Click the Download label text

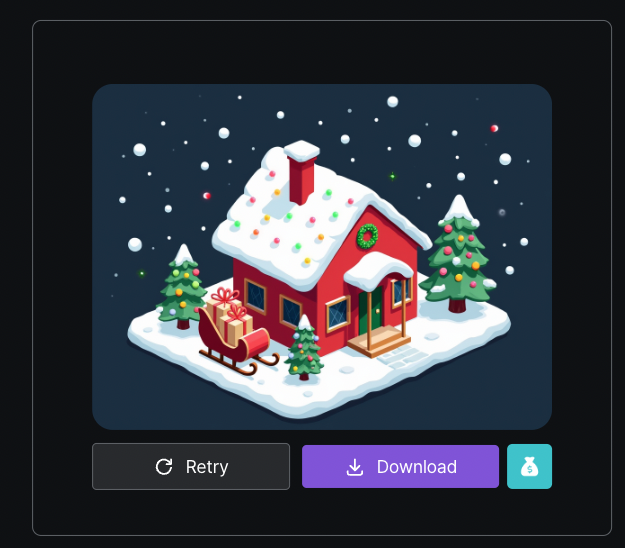tap(417, 467)
